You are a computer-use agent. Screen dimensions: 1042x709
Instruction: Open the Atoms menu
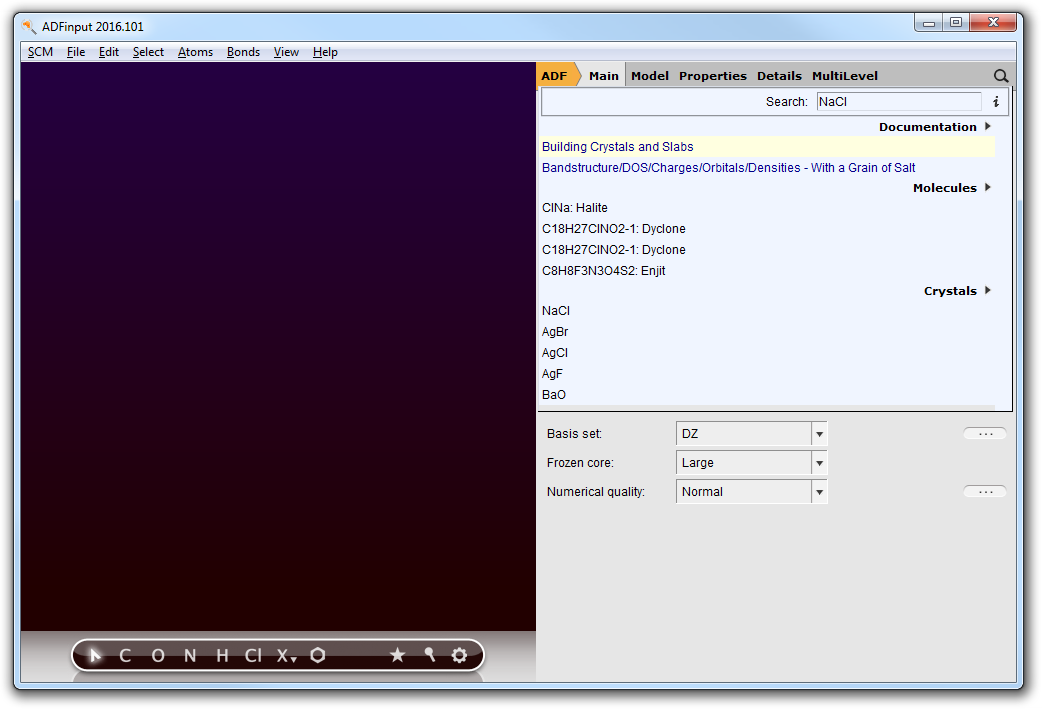tap(195, 52)
